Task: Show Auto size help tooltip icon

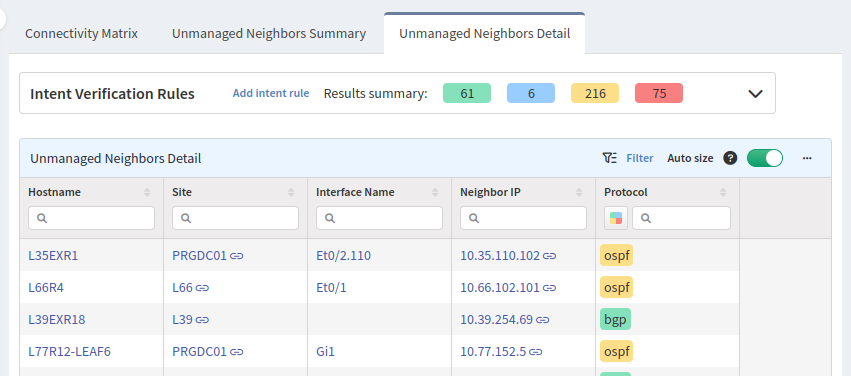Action: click(731, 158)
